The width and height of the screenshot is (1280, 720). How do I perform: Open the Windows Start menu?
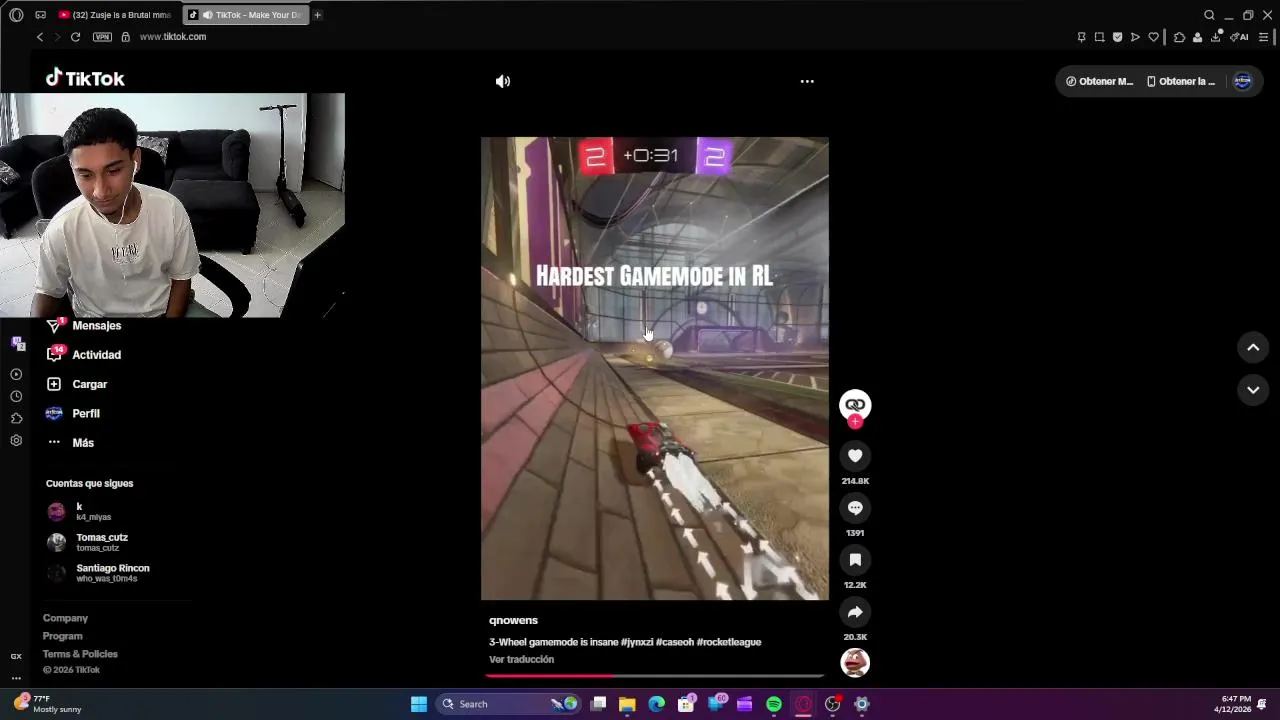coord(419,704)
